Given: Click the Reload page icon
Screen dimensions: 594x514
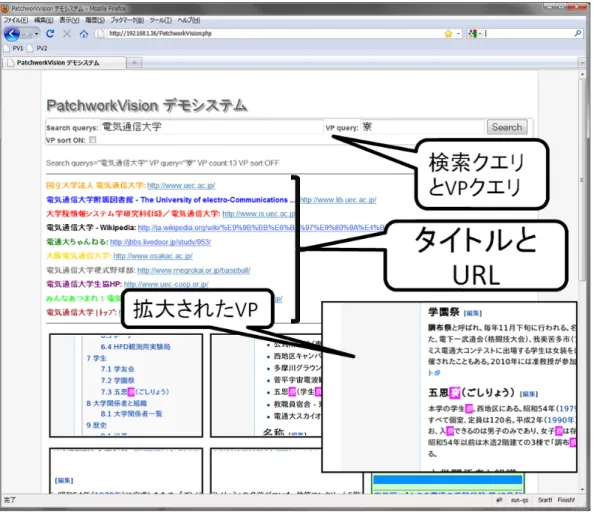Looking at the screenshot, I should [50, 34].
